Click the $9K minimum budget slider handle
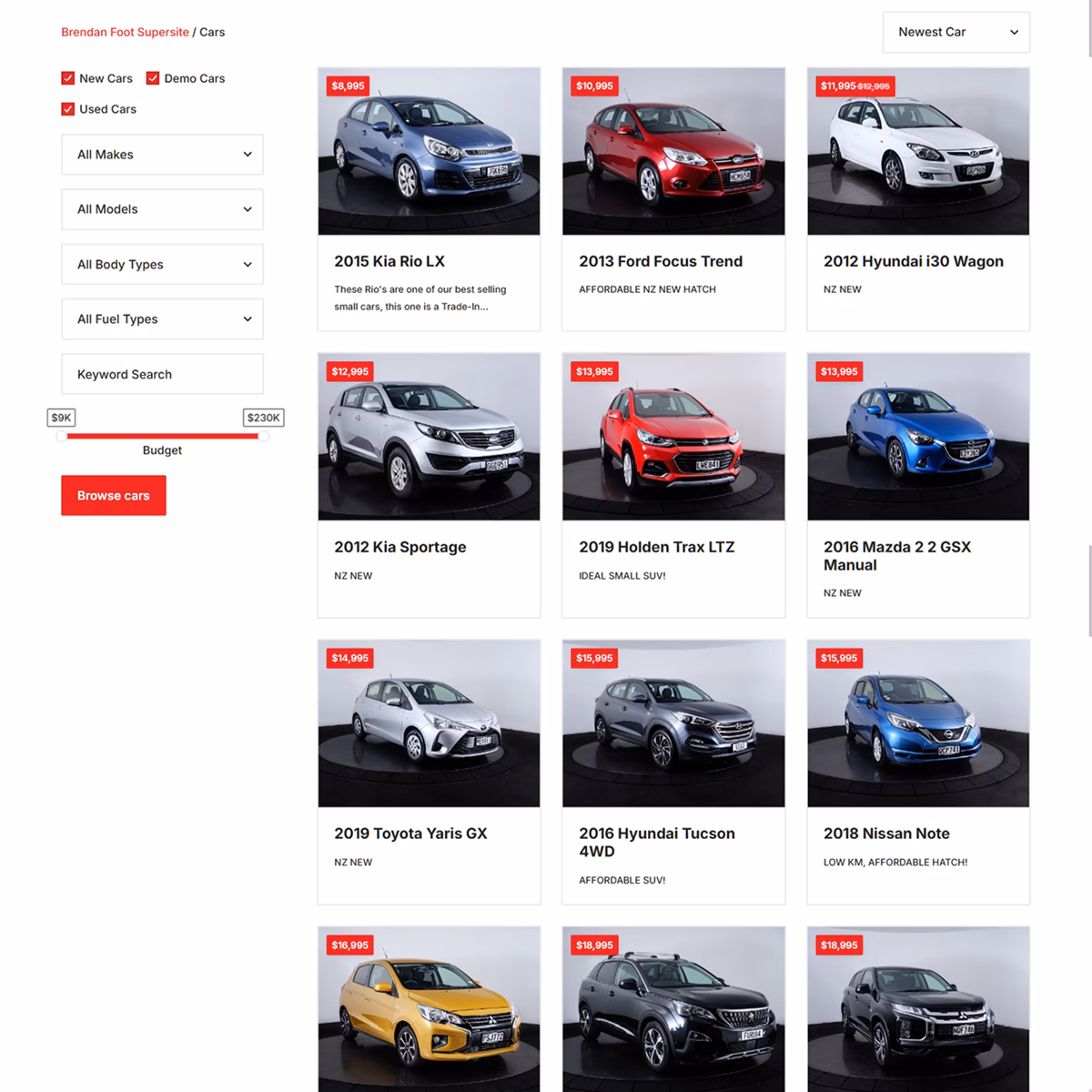The image size is (1092, 1092). click(61, 437)
